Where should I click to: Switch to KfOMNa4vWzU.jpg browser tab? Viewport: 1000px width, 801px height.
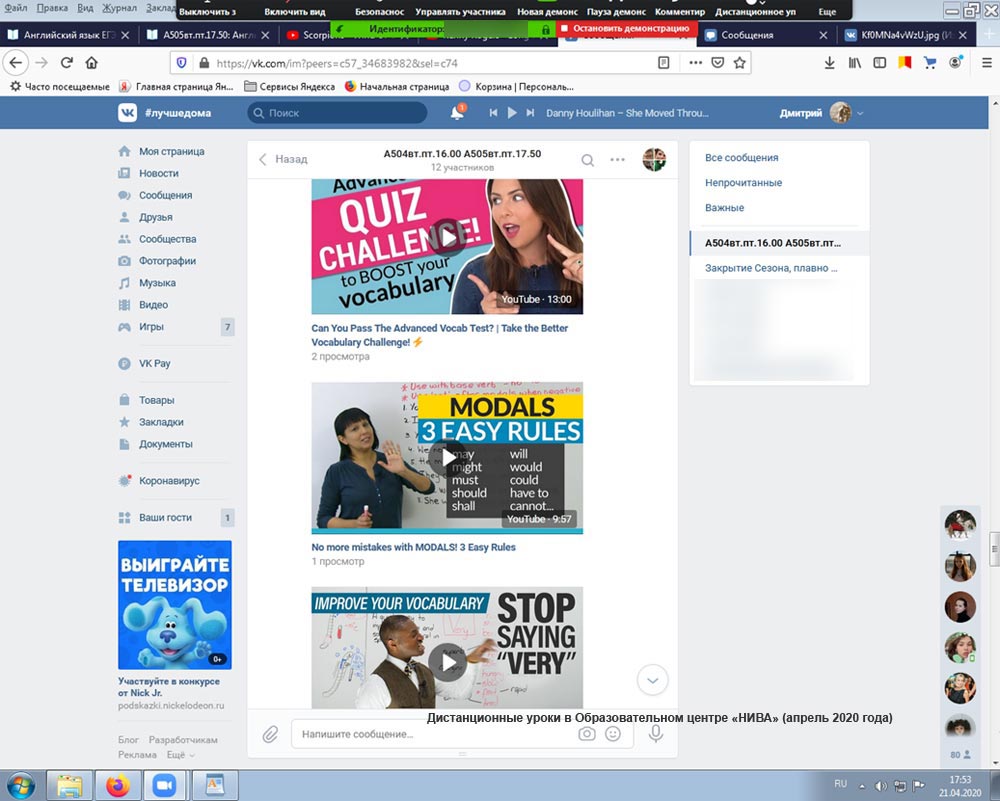pyautogui.click(x=907, y=35)
